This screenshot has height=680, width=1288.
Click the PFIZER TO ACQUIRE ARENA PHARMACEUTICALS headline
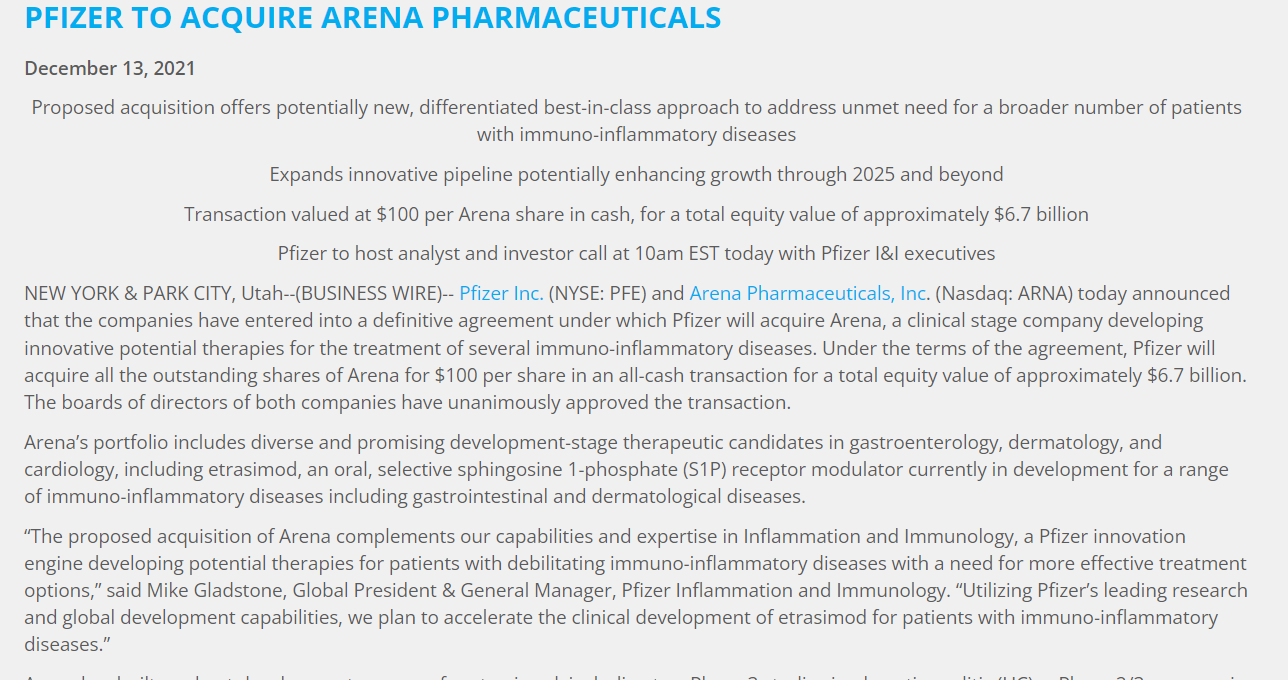pyautogui.click(x=373, y=17)
